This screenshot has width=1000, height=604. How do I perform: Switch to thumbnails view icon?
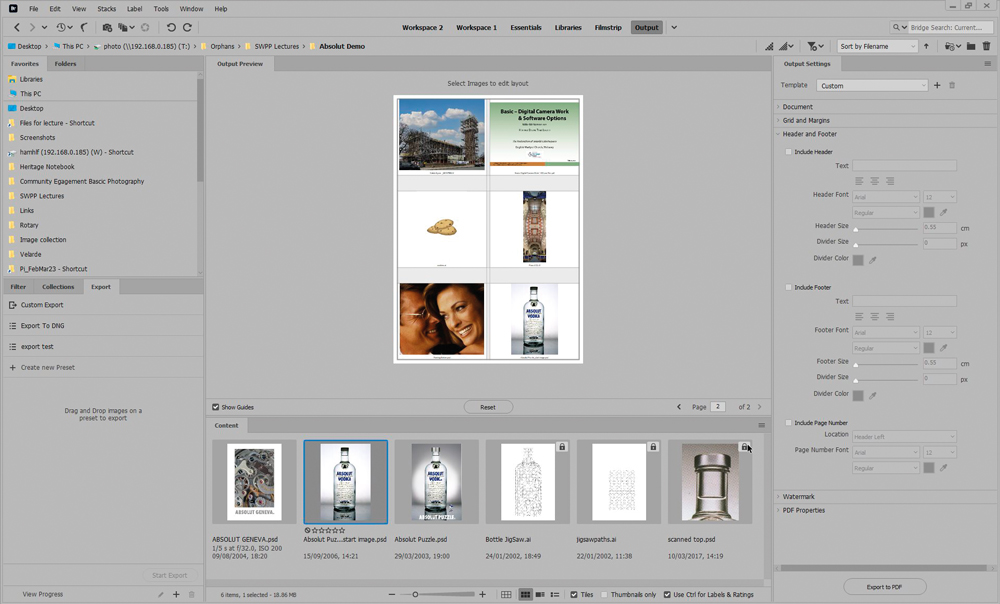(x=525, y=594)
